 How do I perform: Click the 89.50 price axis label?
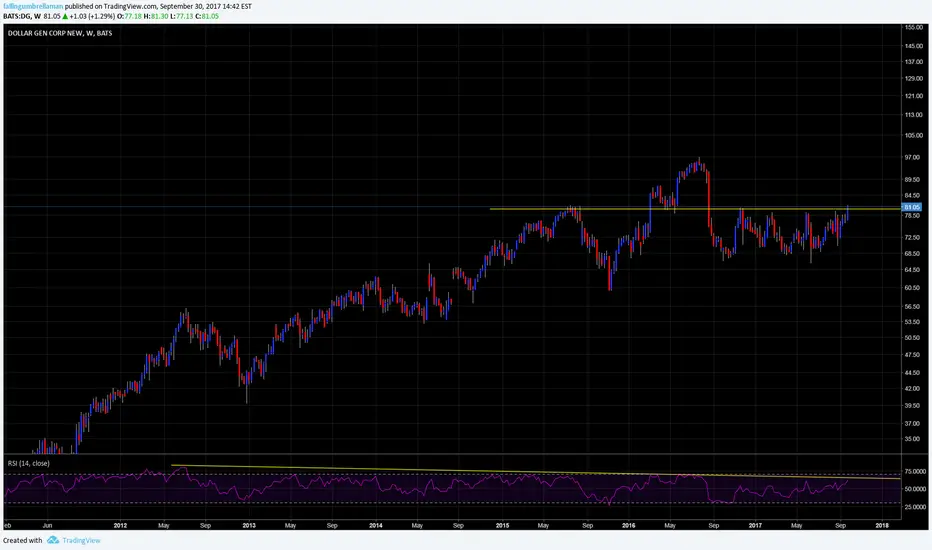[x=912, y=179]
